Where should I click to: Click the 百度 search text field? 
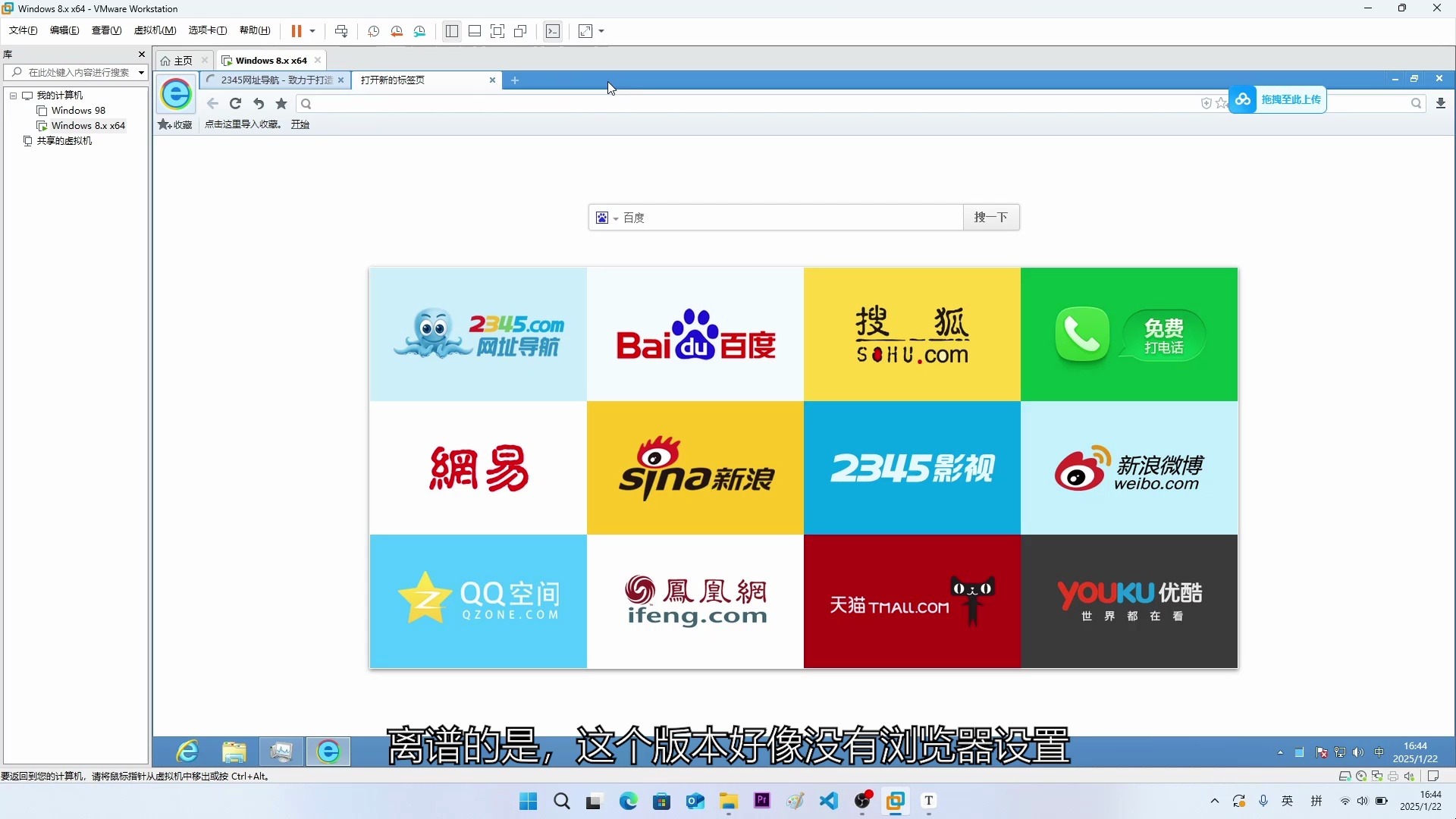tap(791, 218)
